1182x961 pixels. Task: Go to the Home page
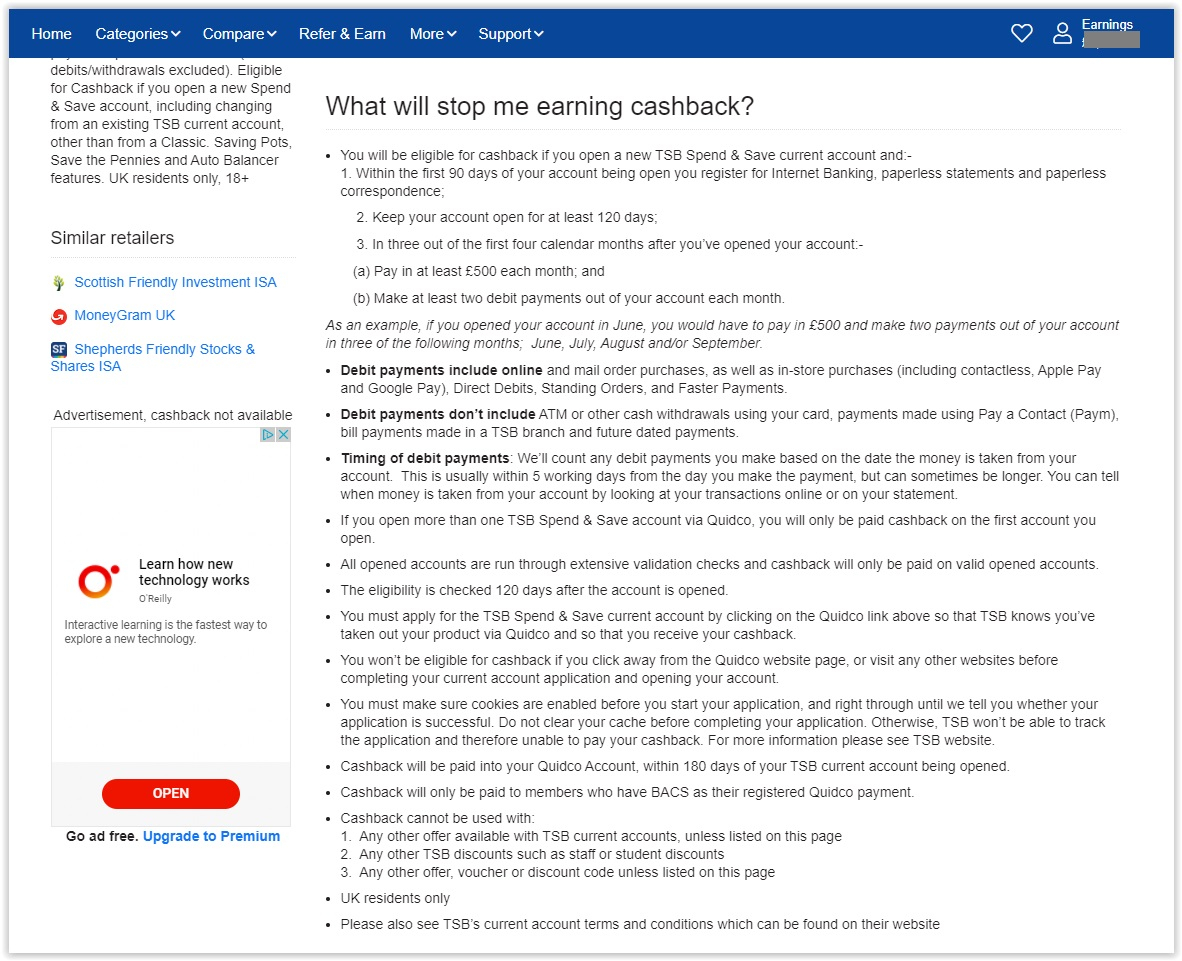[51, 34]
